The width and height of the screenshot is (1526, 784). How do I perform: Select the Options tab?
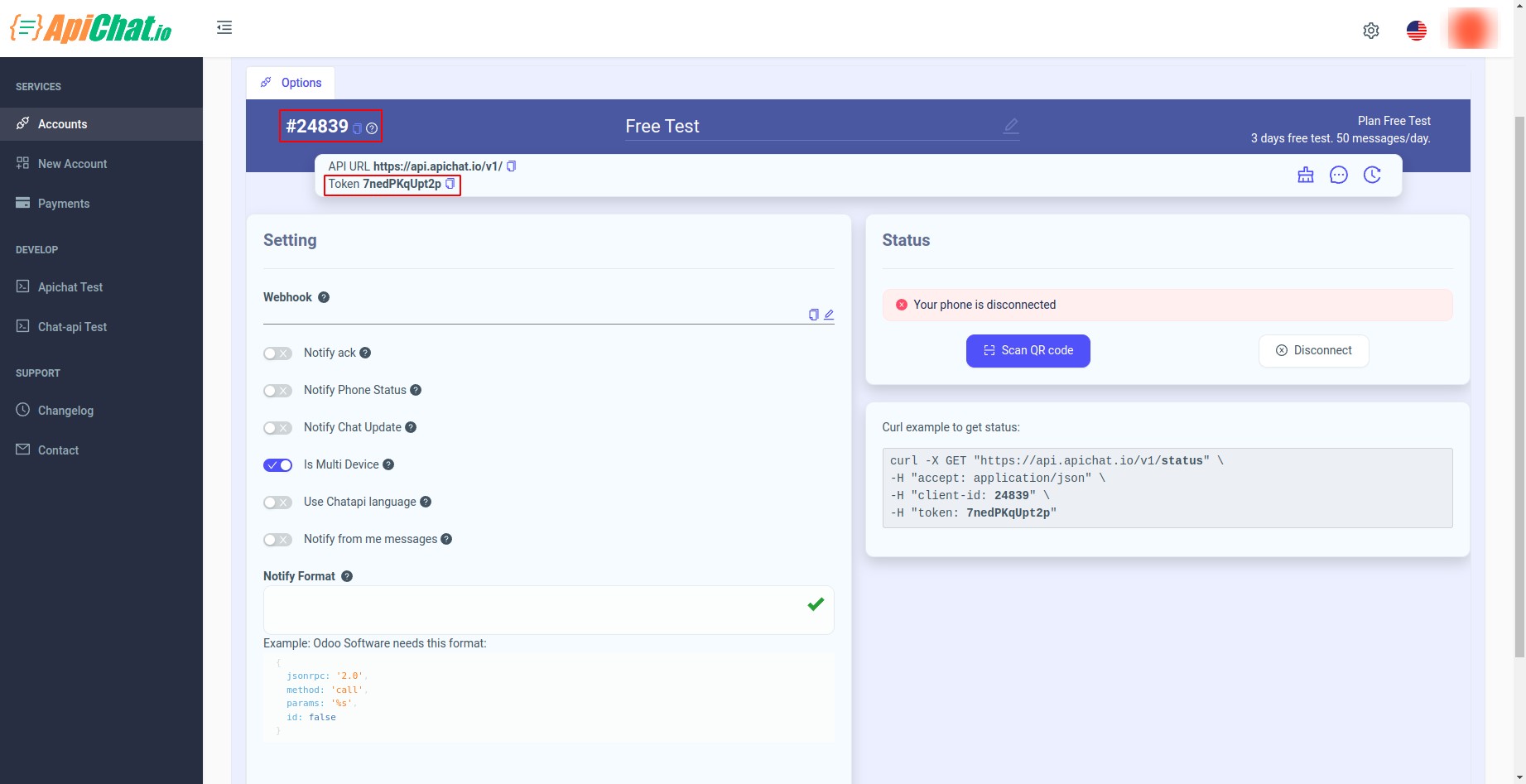(x=291, y=83)
